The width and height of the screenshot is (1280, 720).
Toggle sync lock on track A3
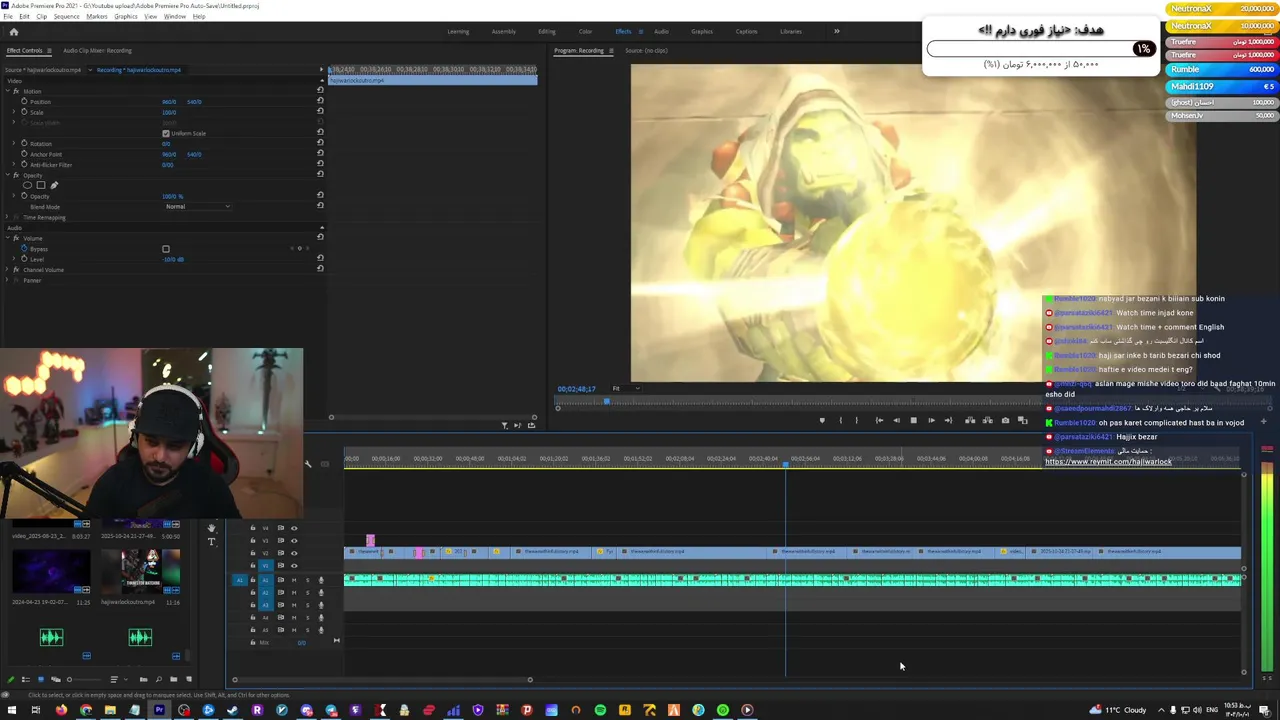(281, 605)
